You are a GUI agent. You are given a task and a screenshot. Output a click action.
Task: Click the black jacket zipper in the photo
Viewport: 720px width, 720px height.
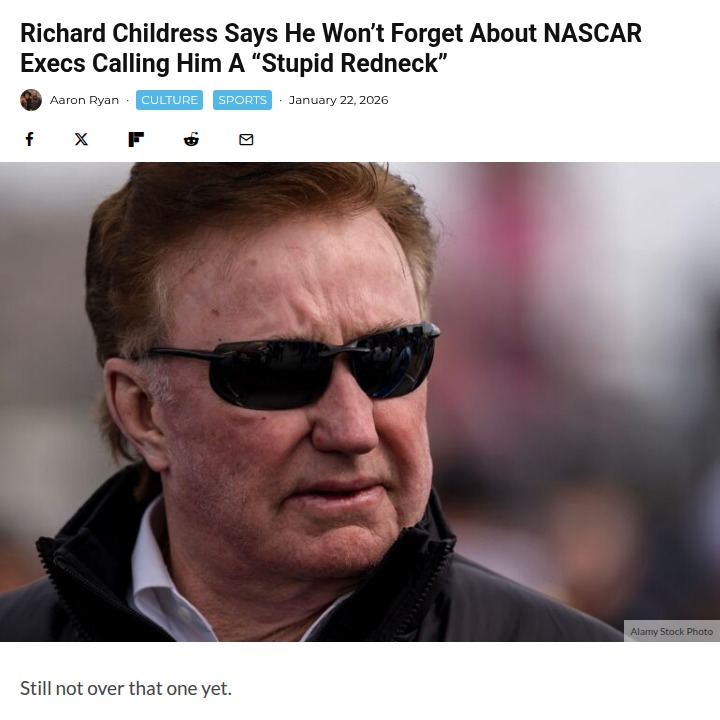(x=427, y=579)
